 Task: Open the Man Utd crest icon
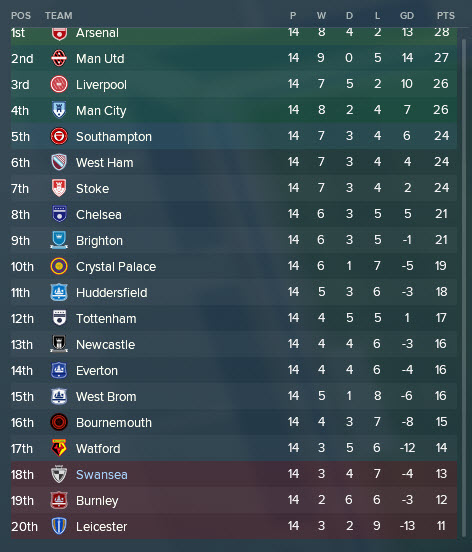coord(59,58)
